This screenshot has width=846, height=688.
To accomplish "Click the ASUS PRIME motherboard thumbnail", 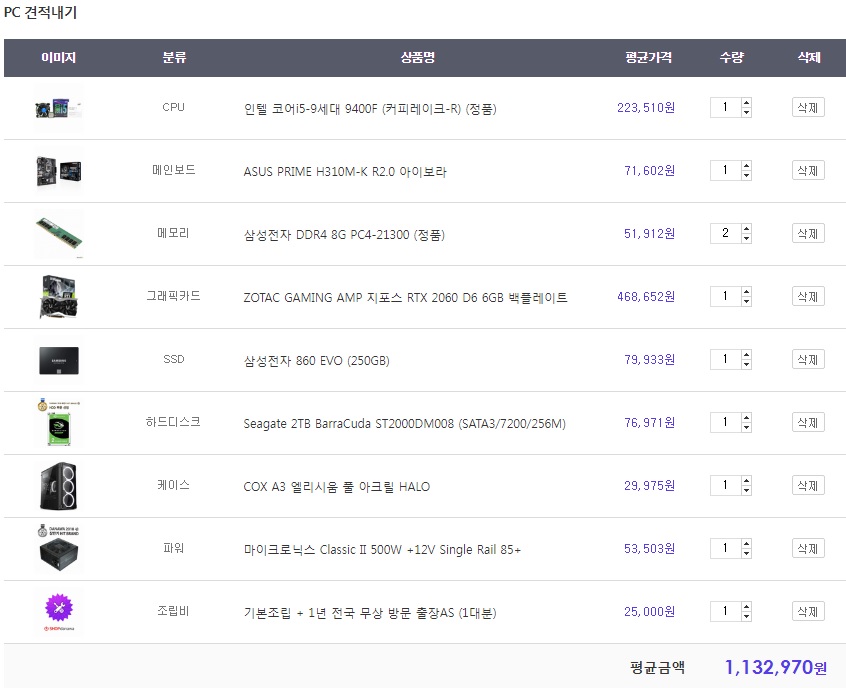I will pyautogui.click(x=58, y=171).
